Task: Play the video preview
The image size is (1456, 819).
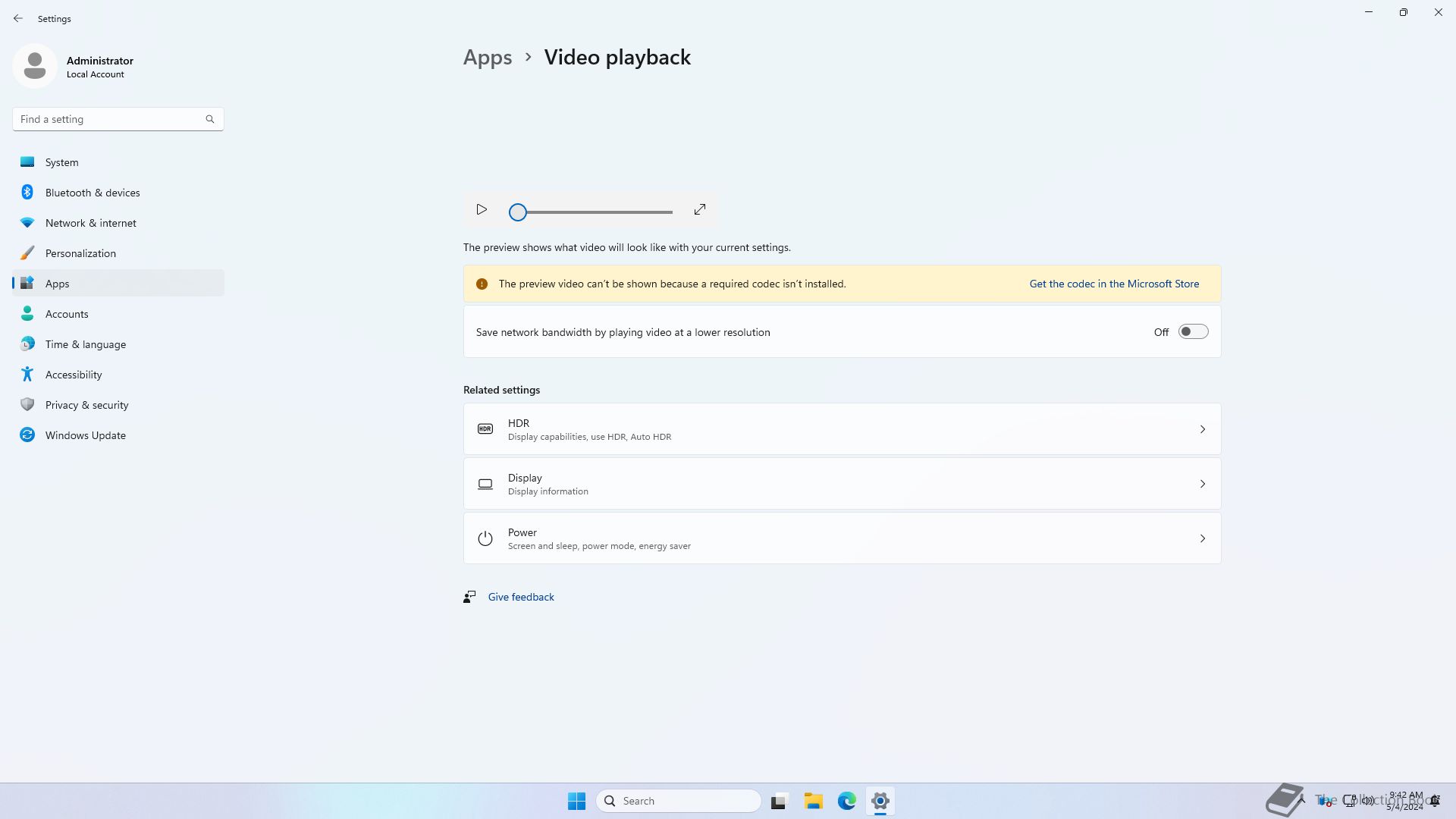Action: 482,209
